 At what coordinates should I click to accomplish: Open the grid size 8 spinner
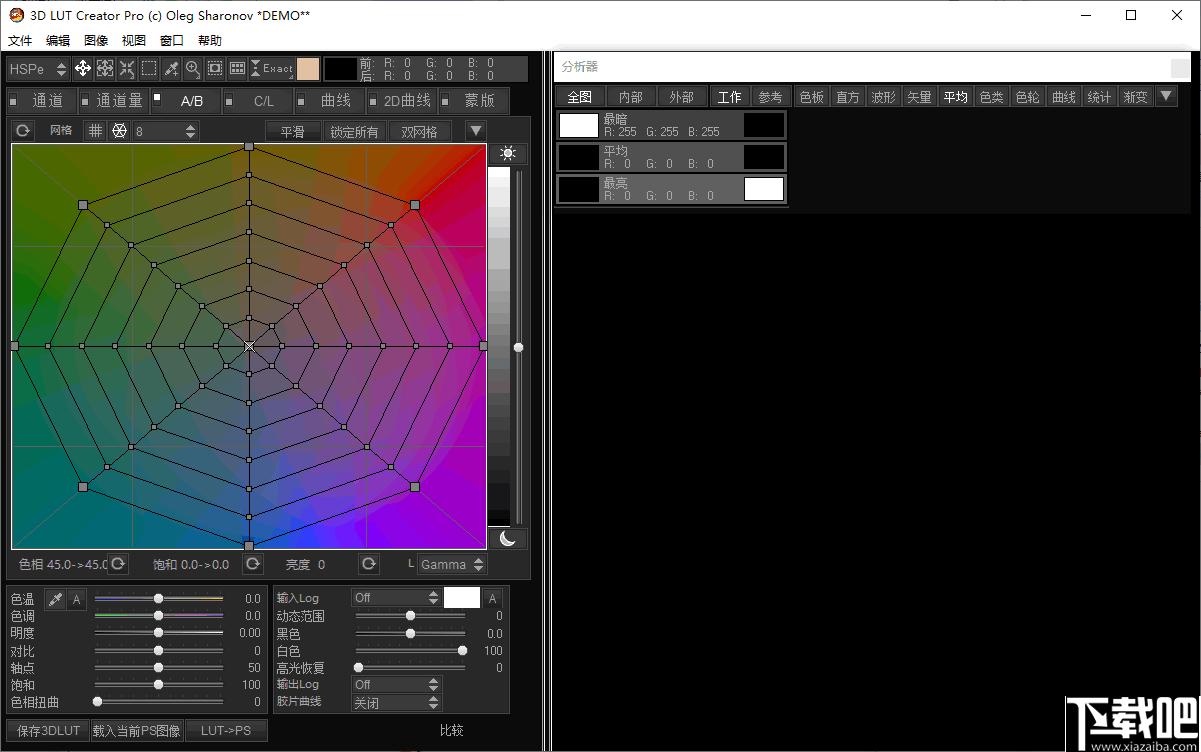coord(165,131)
